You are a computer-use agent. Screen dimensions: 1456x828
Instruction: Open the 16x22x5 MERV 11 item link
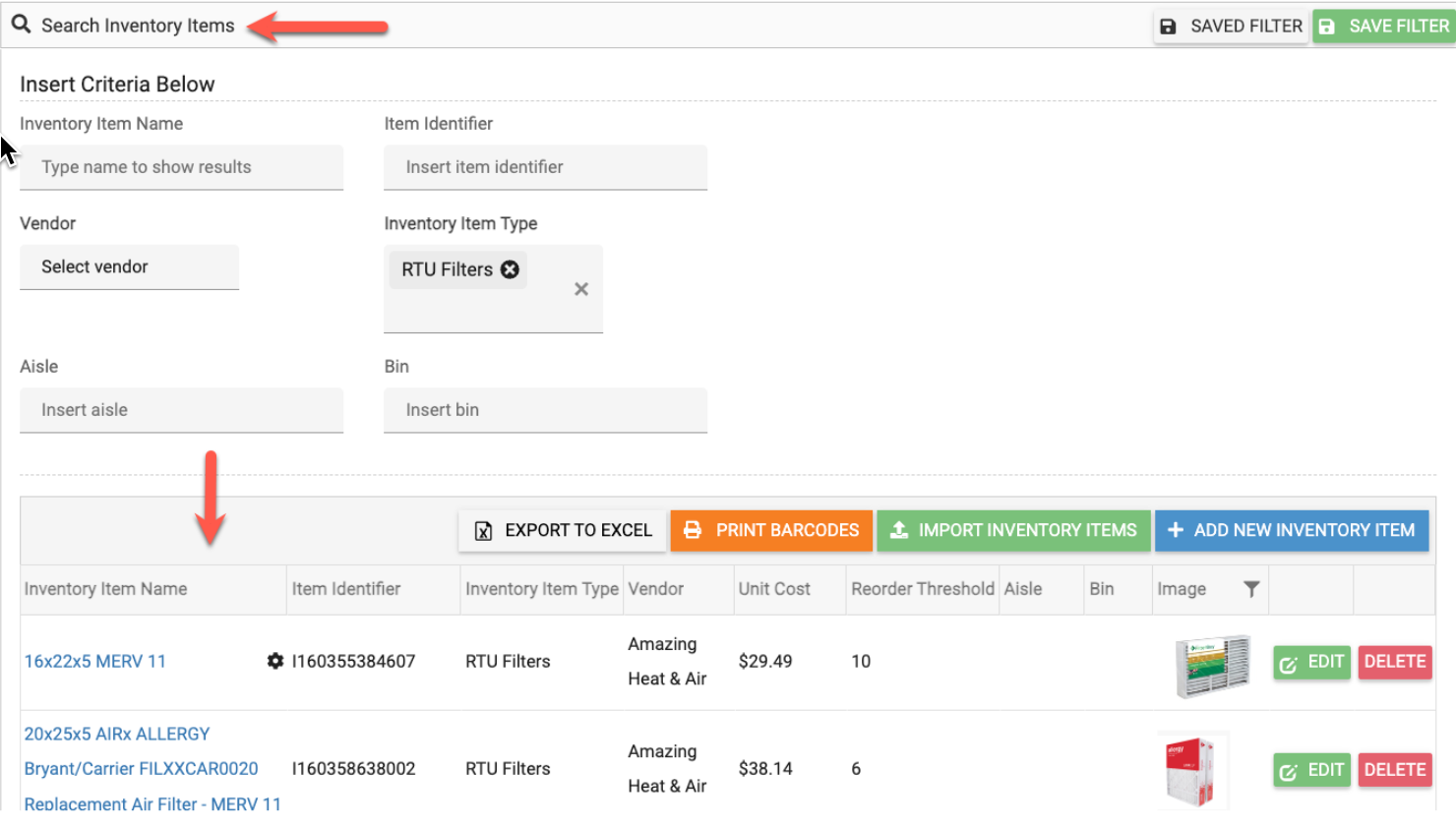(95, 662)
